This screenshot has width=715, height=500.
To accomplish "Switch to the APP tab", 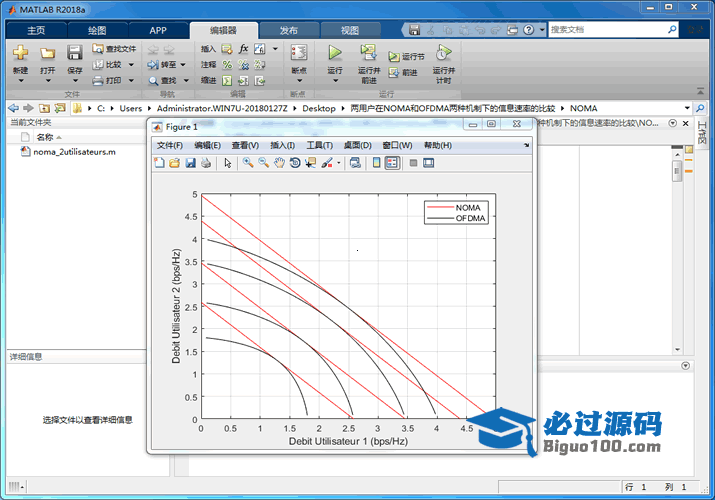I will tap(158, 30).
